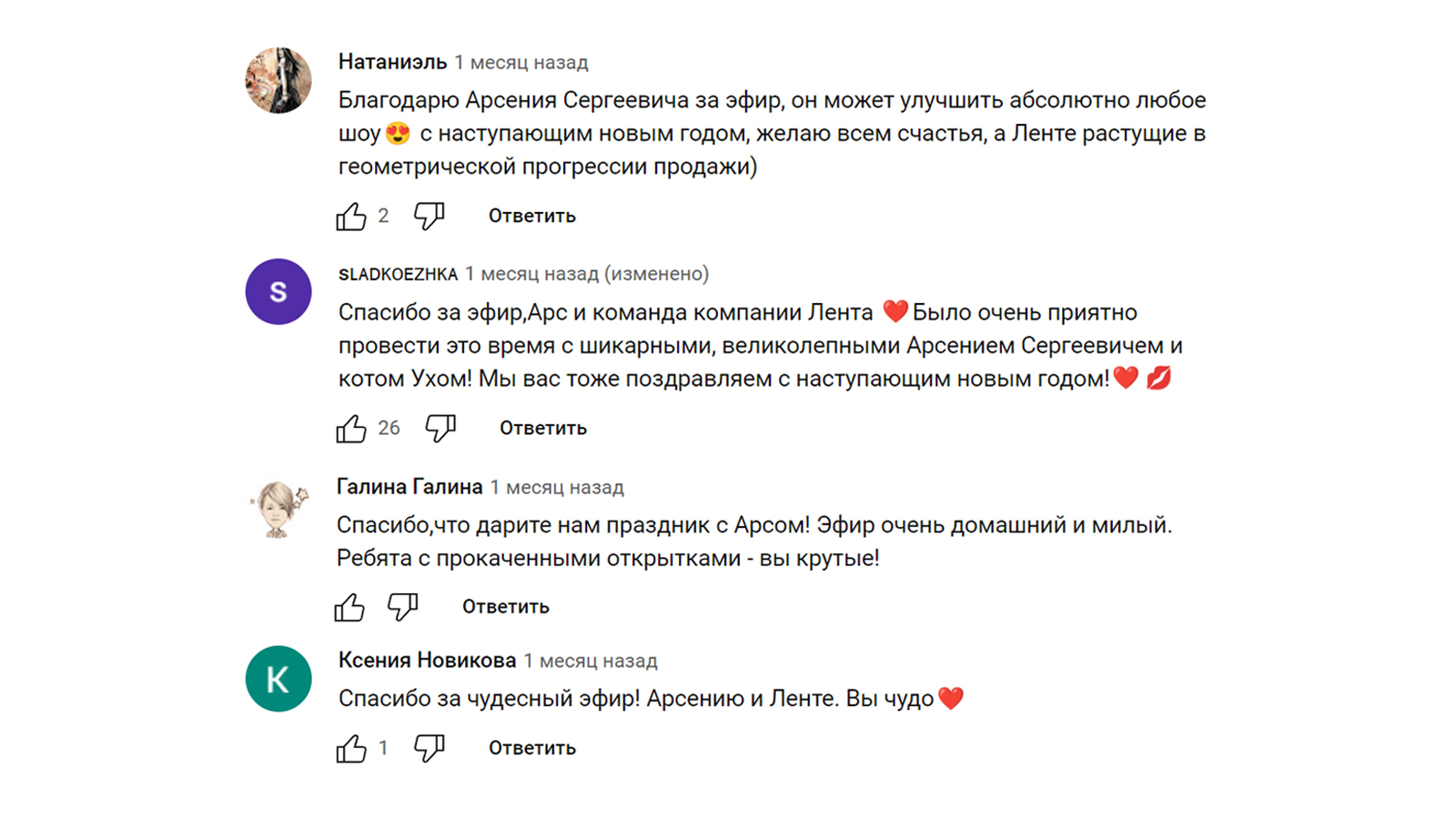Dislike Галина Галина's comment with thumbs down
This screenshot has width=1456, height=819.
[402, 606]
